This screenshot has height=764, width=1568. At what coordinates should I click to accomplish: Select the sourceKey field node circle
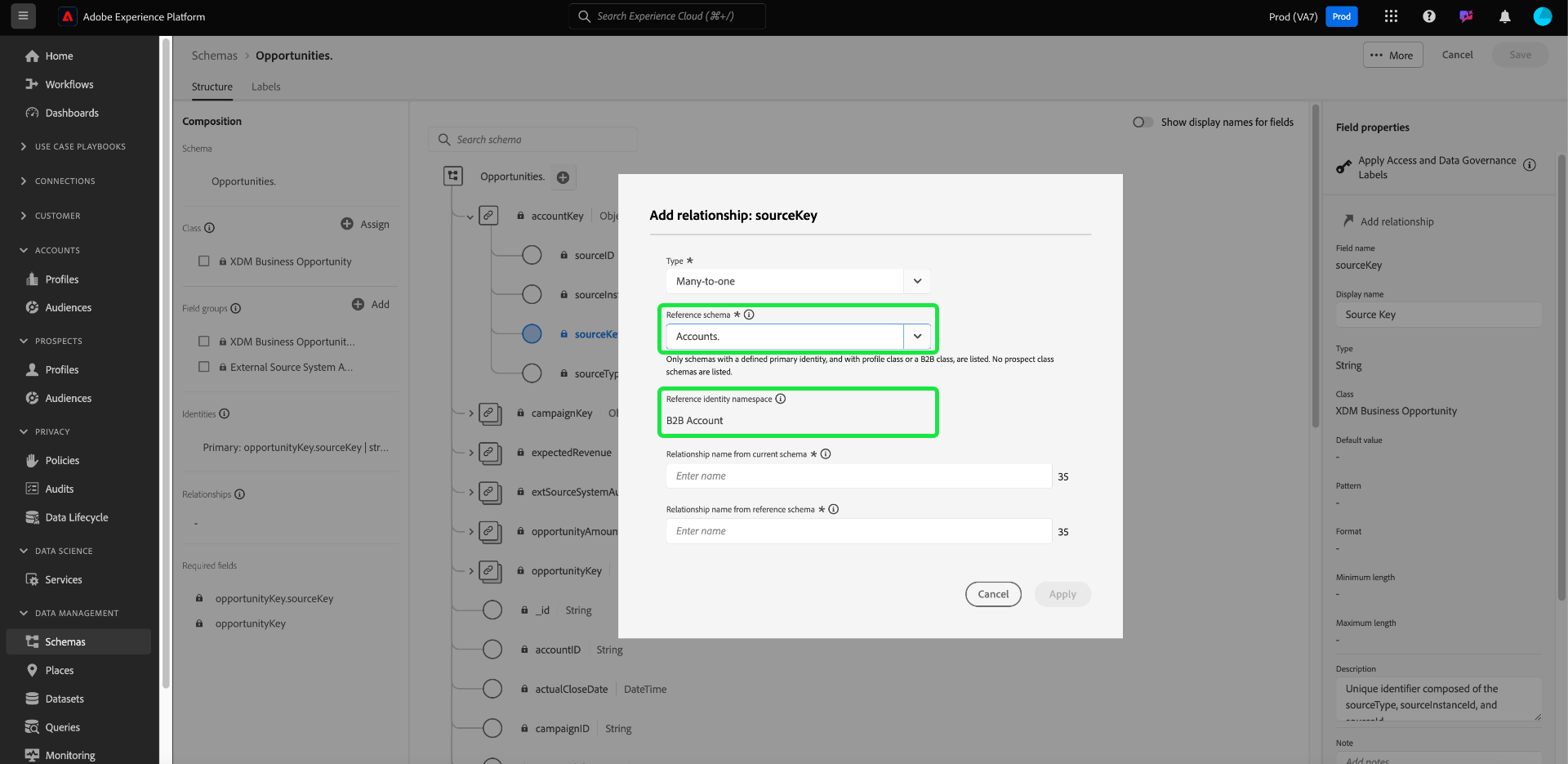(x=532, y=333)
